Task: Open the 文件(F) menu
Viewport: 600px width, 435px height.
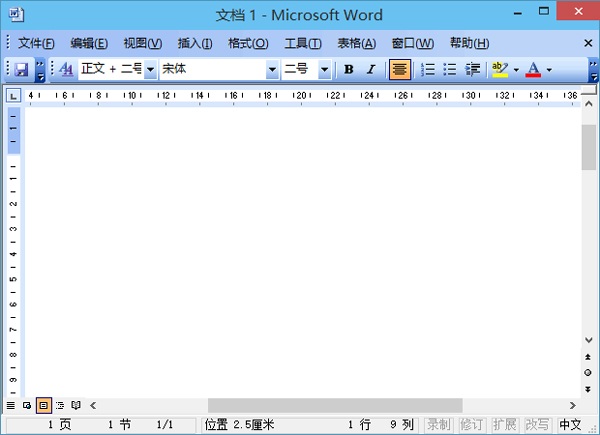Action: click(x=36, y=43)
